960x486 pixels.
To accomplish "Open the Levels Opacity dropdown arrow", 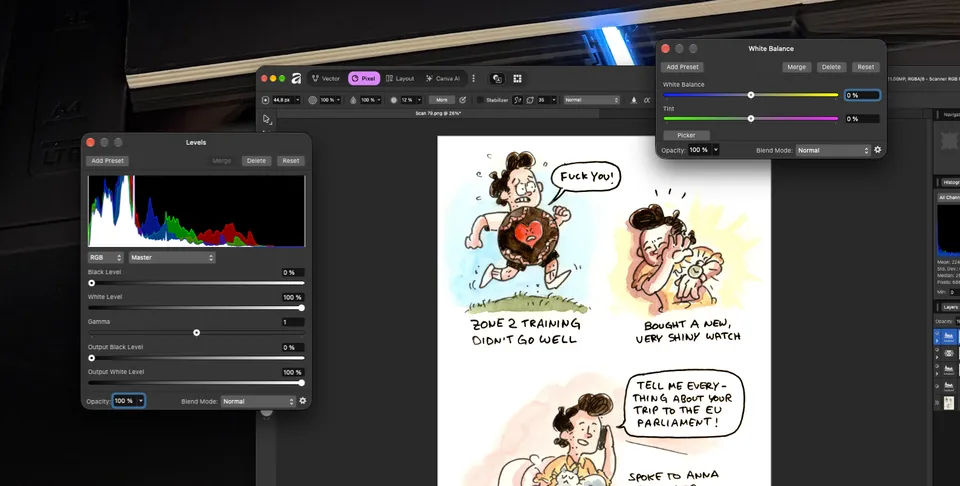I will (x=141, y=401).
